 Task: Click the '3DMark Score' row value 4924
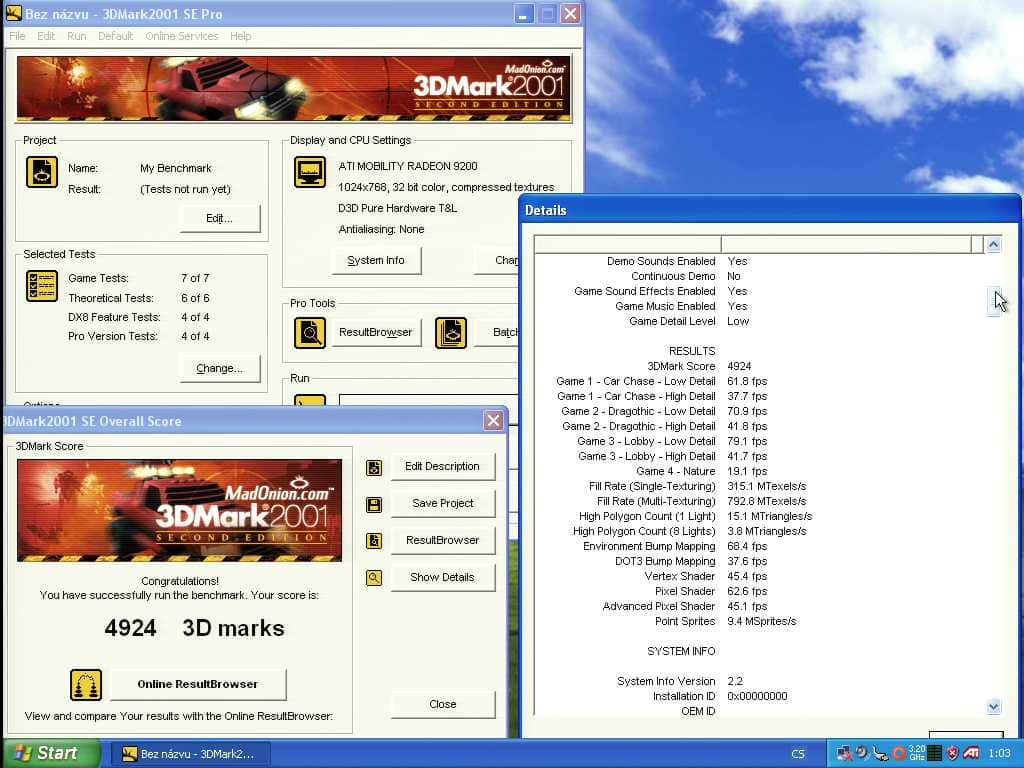(739, 366)
